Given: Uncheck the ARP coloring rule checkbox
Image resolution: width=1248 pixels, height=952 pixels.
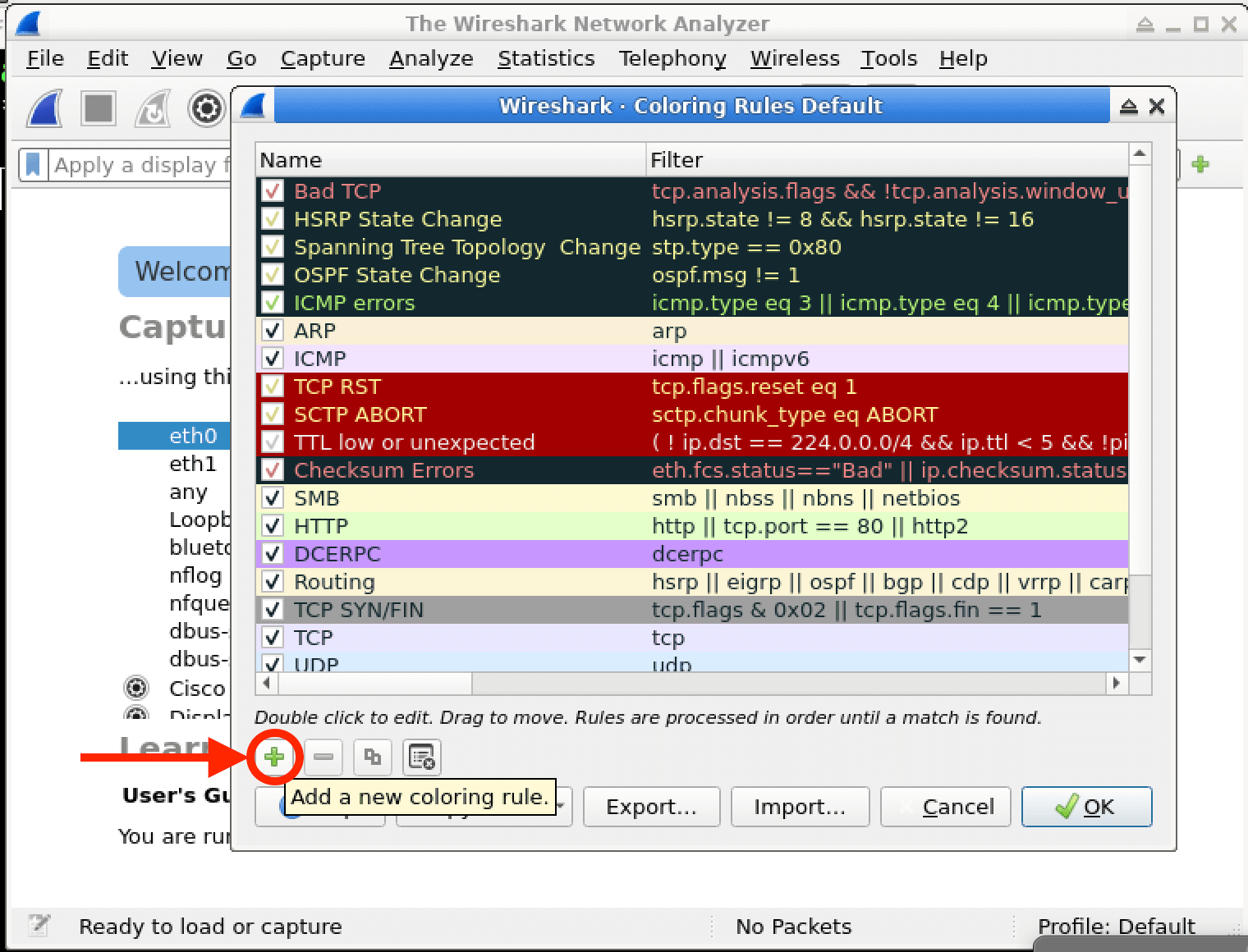Looking at the screenshot, I should click(273, 331).
